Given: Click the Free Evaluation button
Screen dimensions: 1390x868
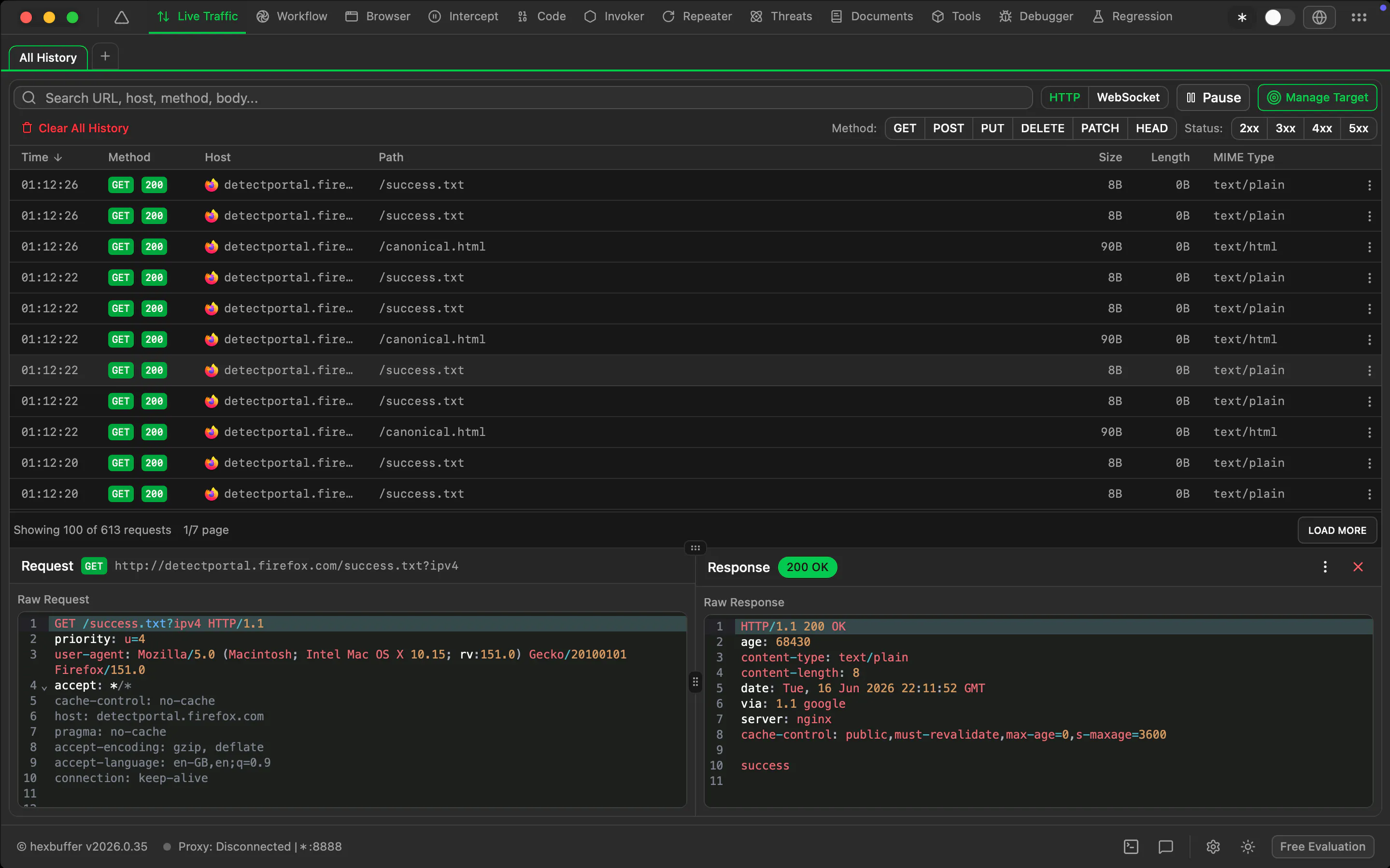Looking at the screenshot, I should [1322, 847].
